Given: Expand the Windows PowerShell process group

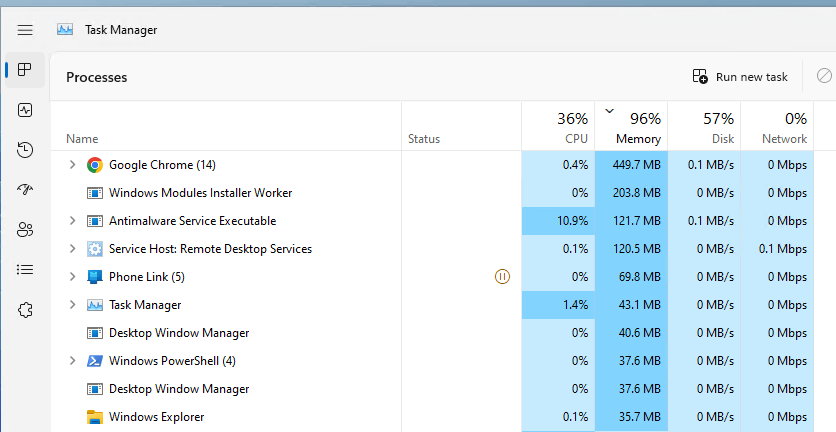Looking at the screenshot, I should click(71, 361).
